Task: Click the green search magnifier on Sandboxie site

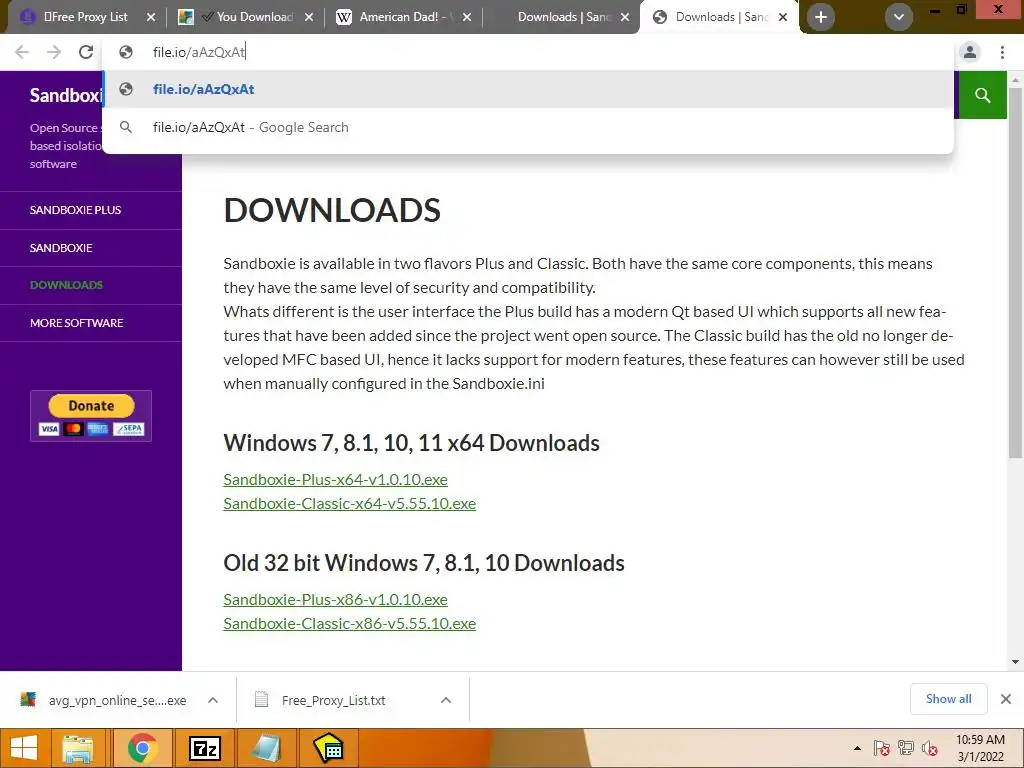Action: [x=982, y=95]
